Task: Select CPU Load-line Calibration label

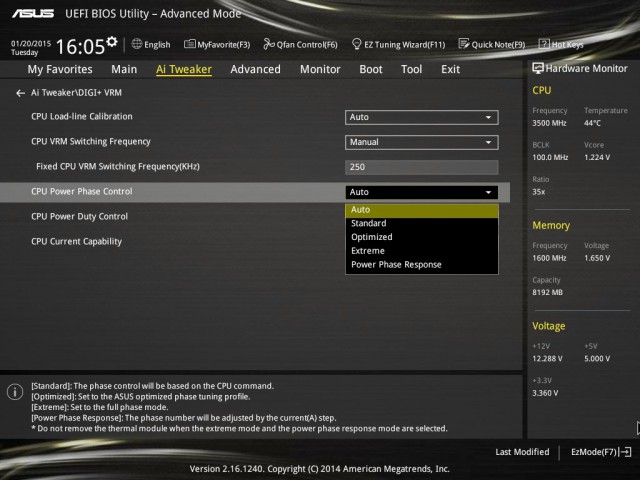Action: (82, 117)
